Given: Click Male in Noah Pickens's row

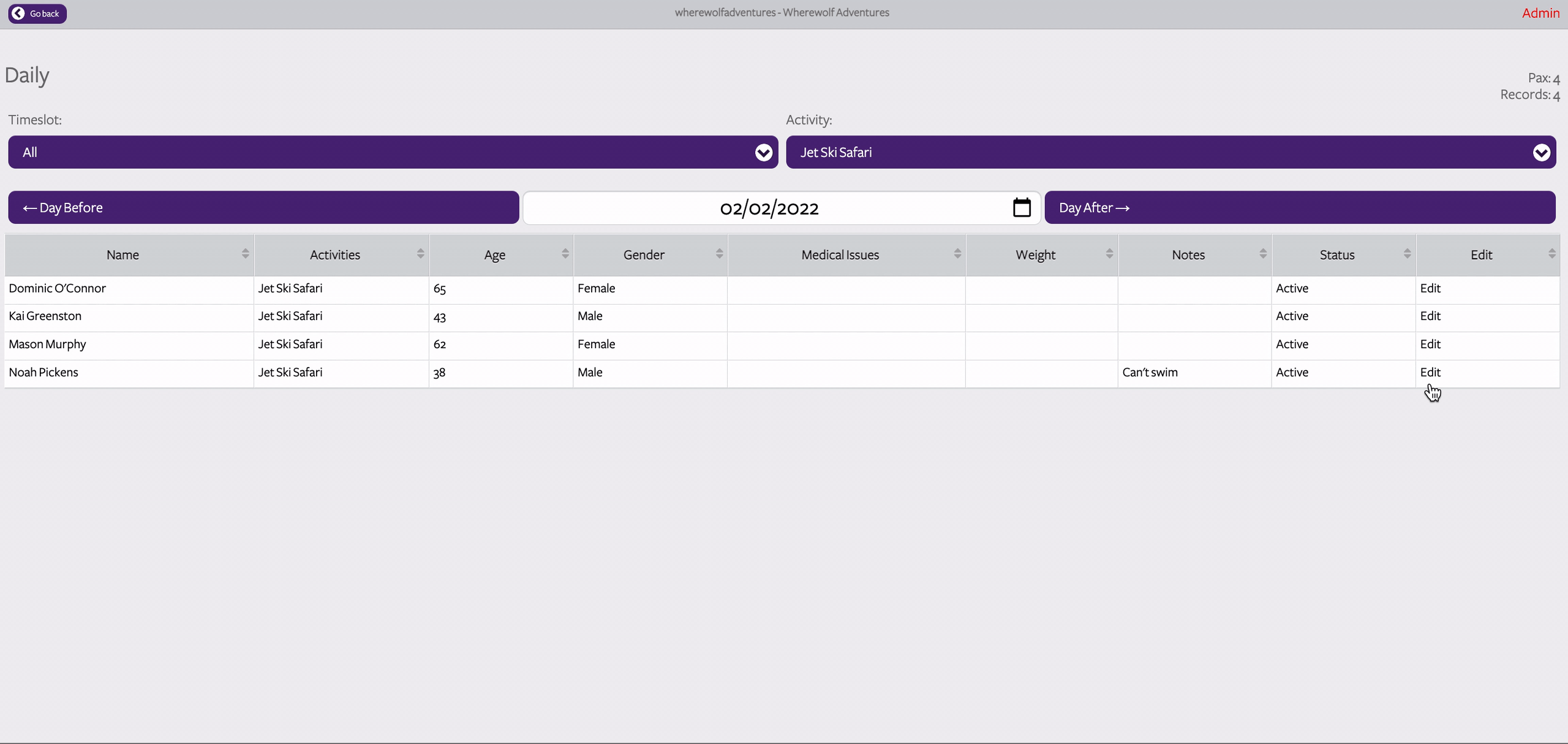Looking at the screenshot, I should tap(590, 372).
